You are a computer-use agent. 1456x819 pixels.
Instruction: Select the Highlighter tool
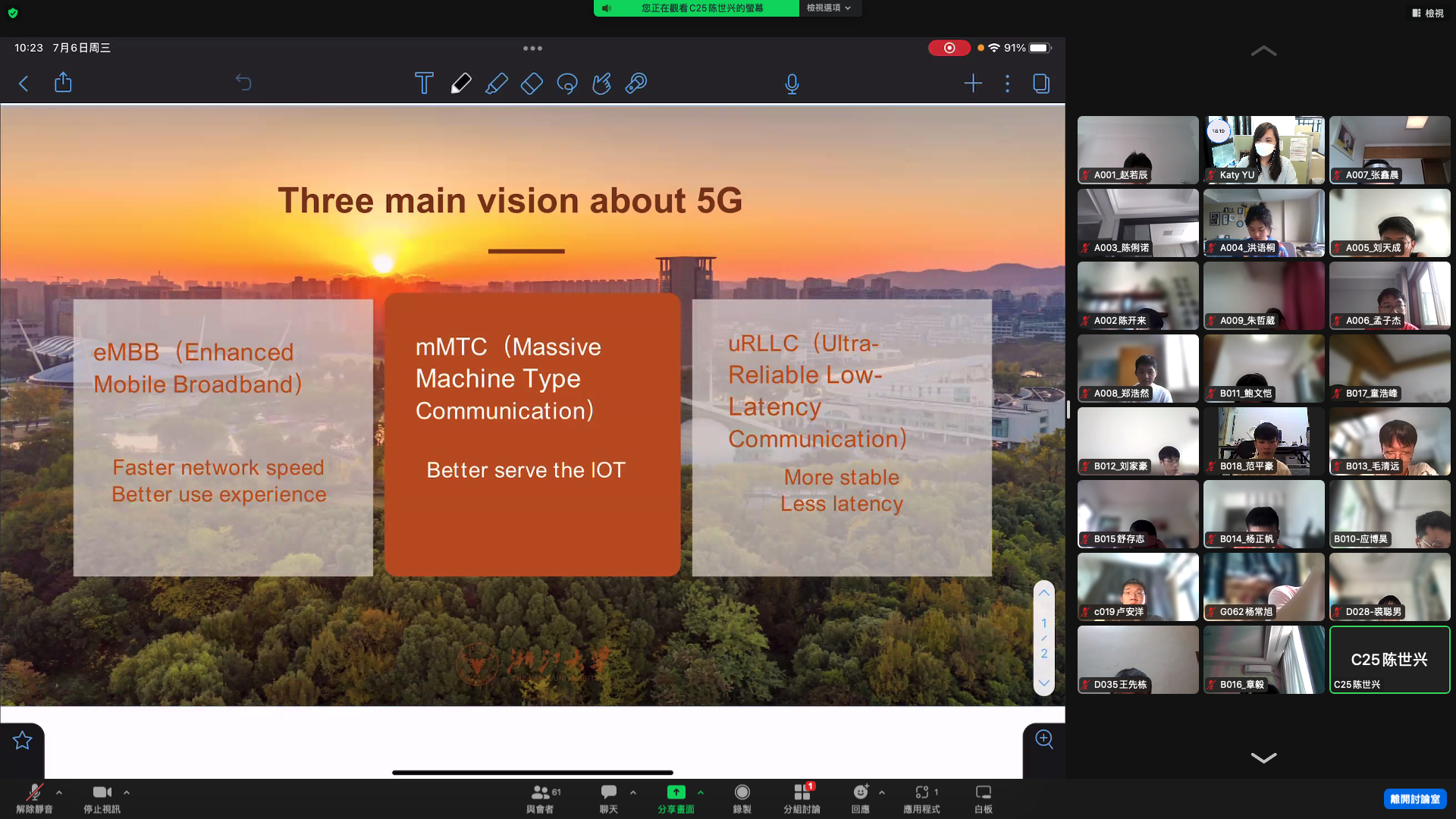[x=496, y=83]
